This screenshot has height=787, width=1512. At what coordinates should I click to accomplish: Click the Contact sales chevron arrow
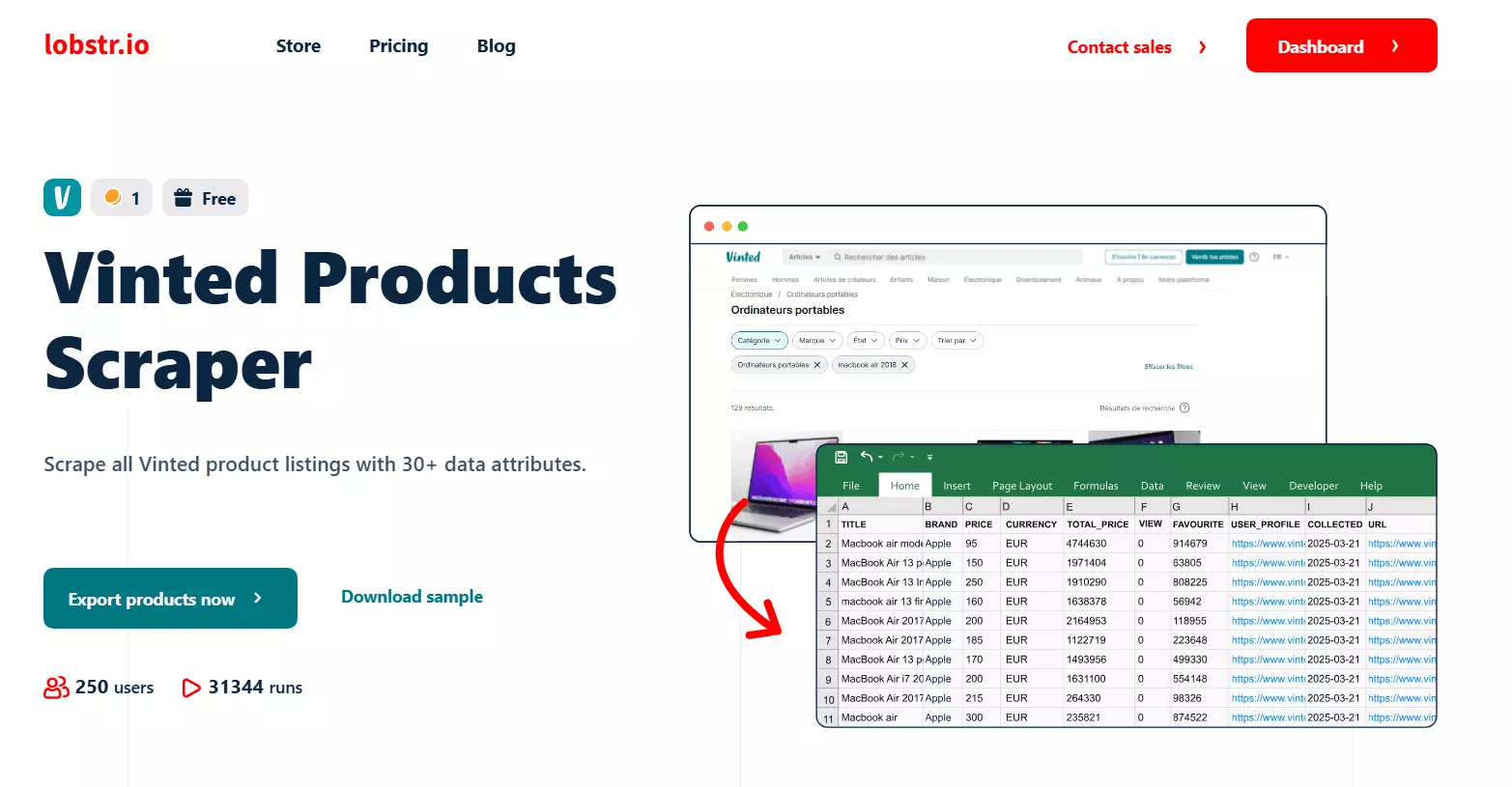pos(1202,47)
